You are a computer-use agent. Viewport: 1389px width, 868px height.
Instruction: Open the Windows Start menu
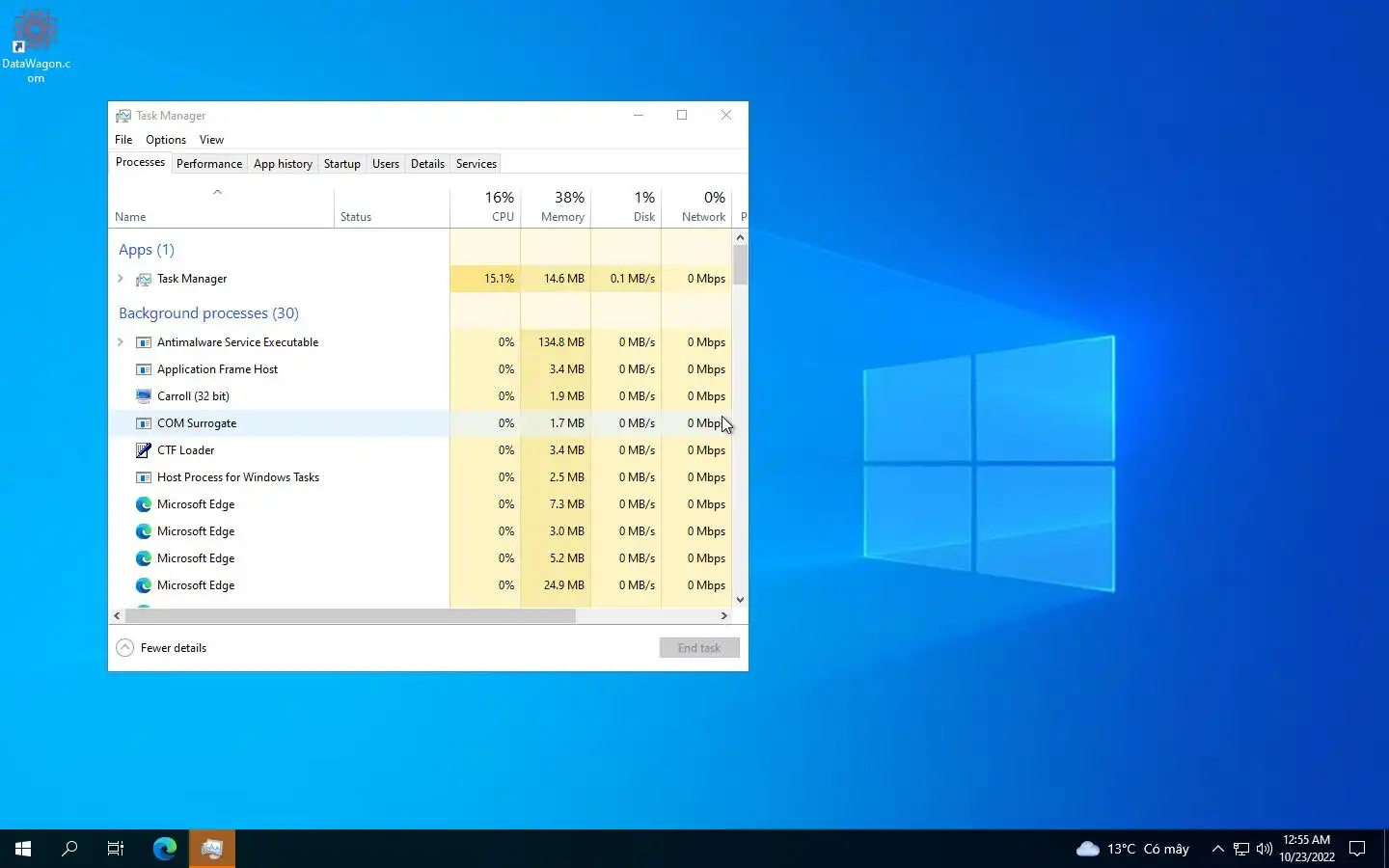pos(23,849)
